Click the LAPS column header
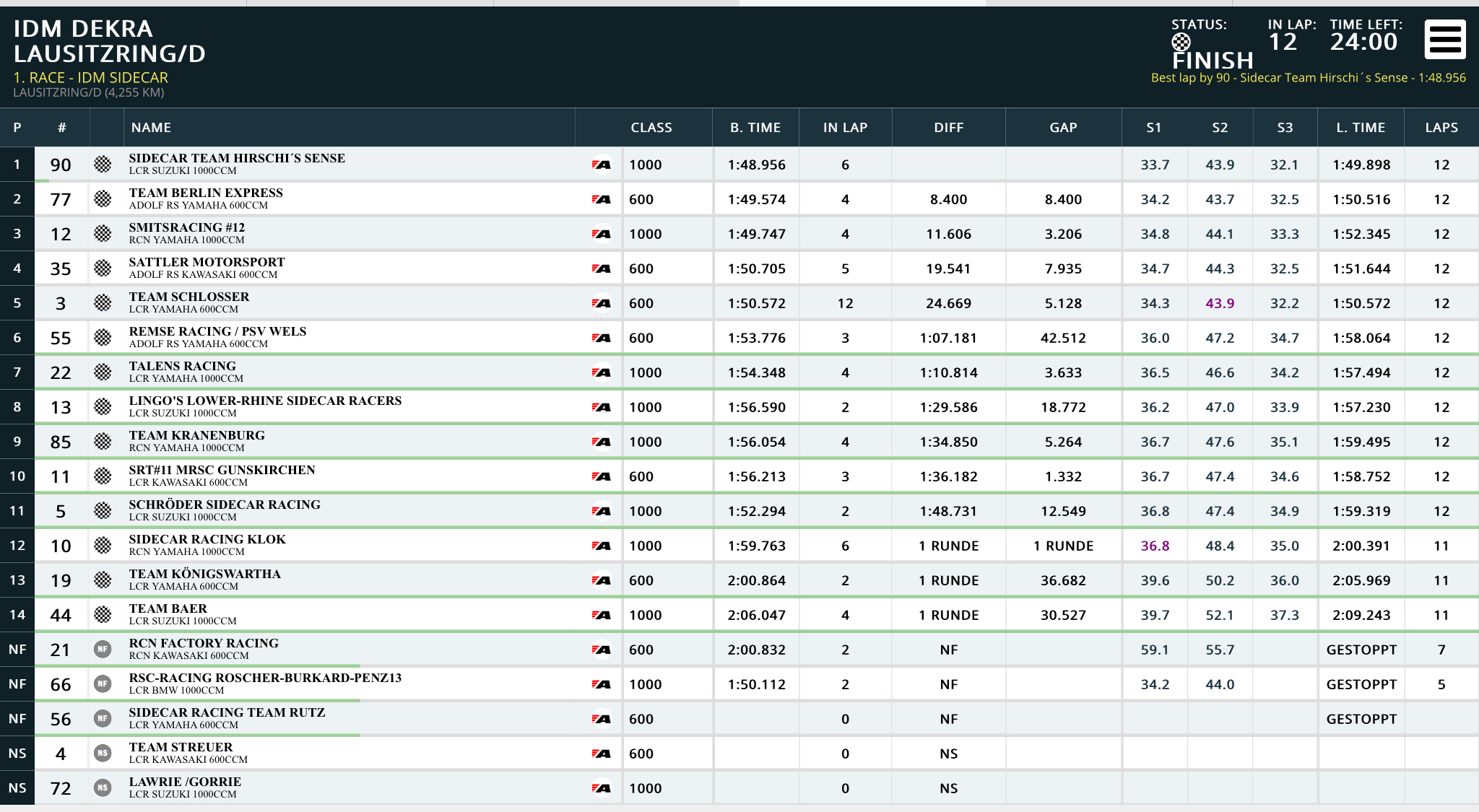This screenshot has height=812, width=1479. click(x=1441, y=128)
